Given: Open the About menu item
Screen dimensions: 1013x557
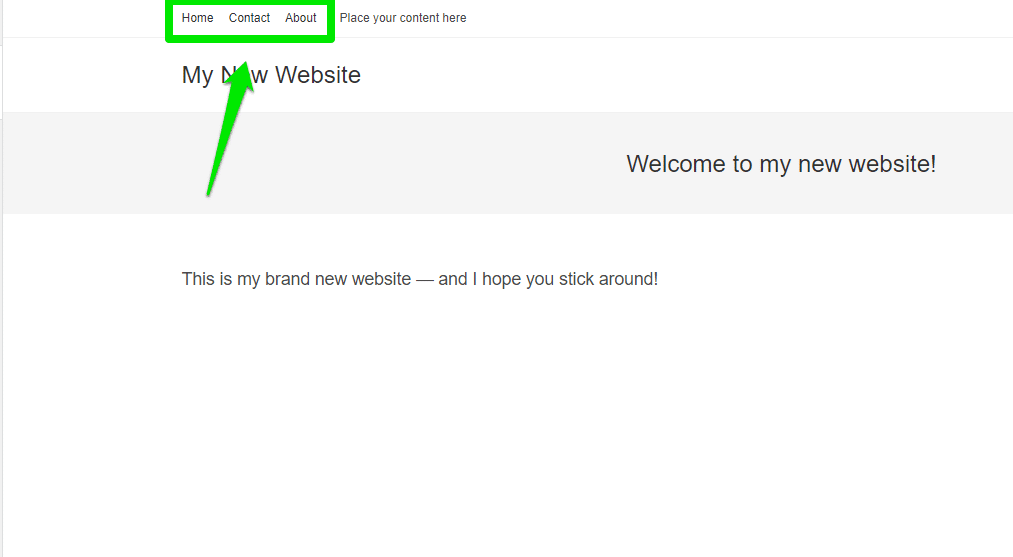Looking at the screenshot, I should point(300,18).
